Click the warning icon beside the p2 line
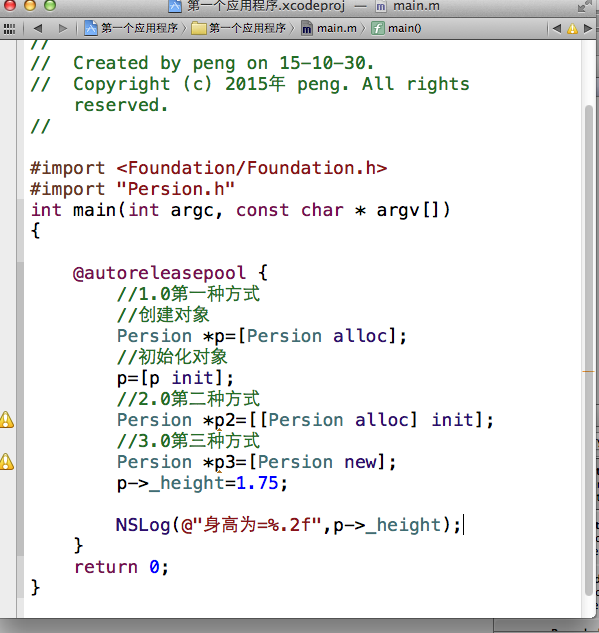 [6, 420]
